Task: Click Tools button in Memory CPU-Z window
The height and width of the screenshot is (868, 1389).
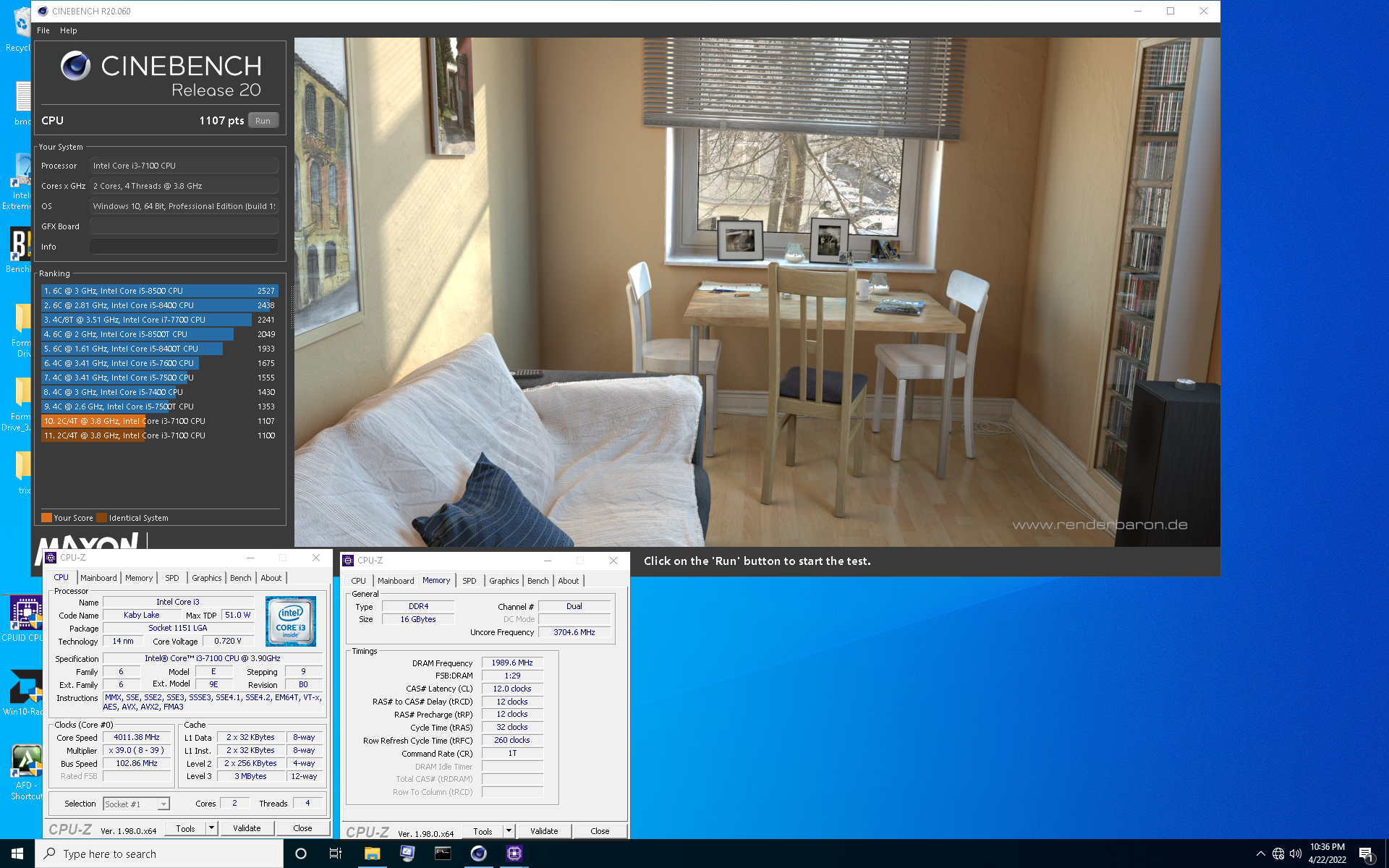Action: pyautogui.click(x=483, y=831)
